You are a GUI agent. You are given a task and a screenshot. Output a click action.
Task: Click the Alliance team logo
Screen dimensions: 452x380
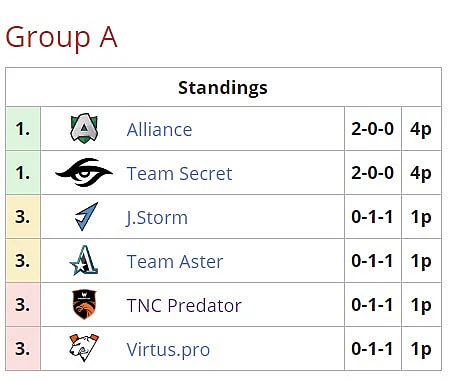(x=84, y=129)
